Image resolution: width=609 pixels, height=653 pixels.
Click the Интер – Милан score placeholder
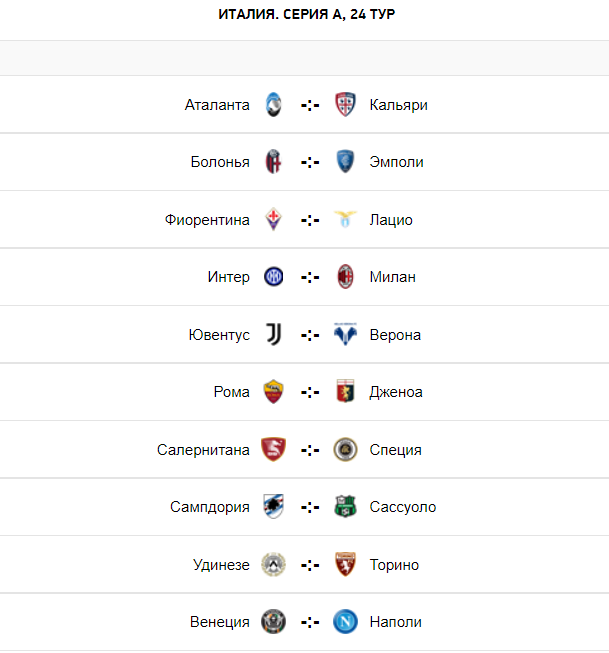[x=309, y=277]
